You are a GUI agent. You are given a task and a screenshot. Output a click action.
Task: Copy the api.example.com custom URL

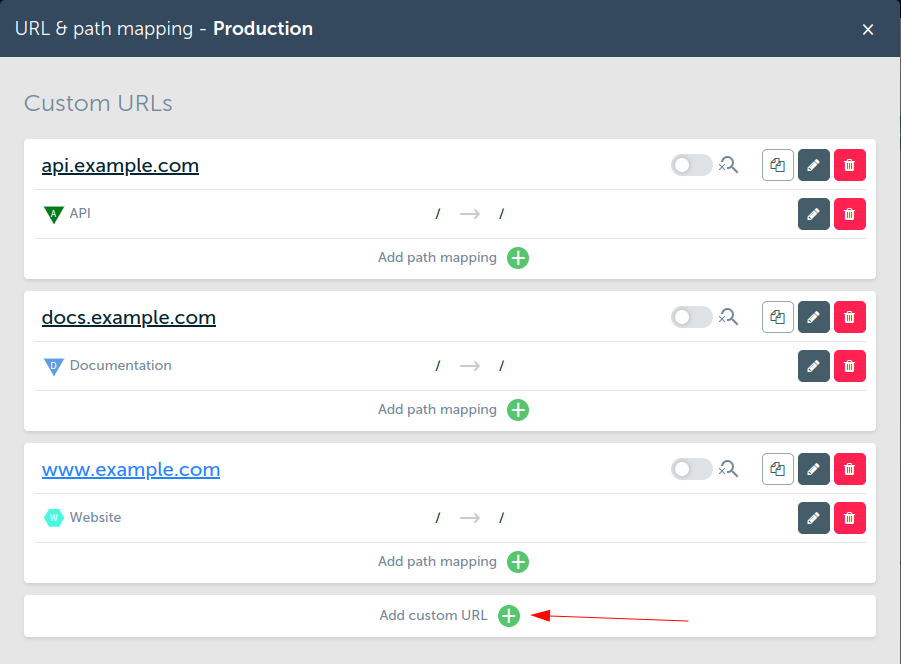click(778, 166)
